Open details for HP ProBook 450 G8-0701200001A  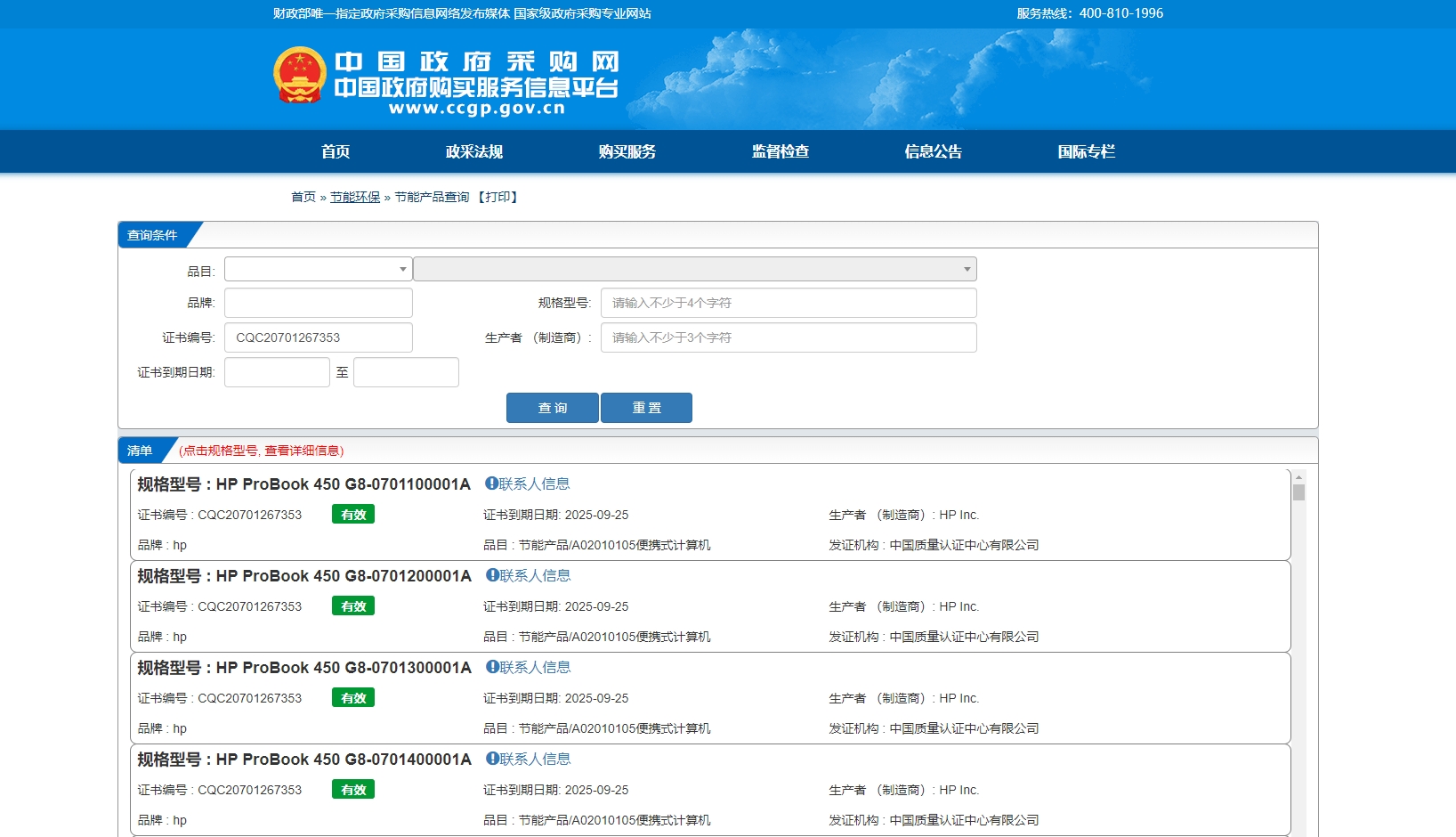click(x=304, y=576)
